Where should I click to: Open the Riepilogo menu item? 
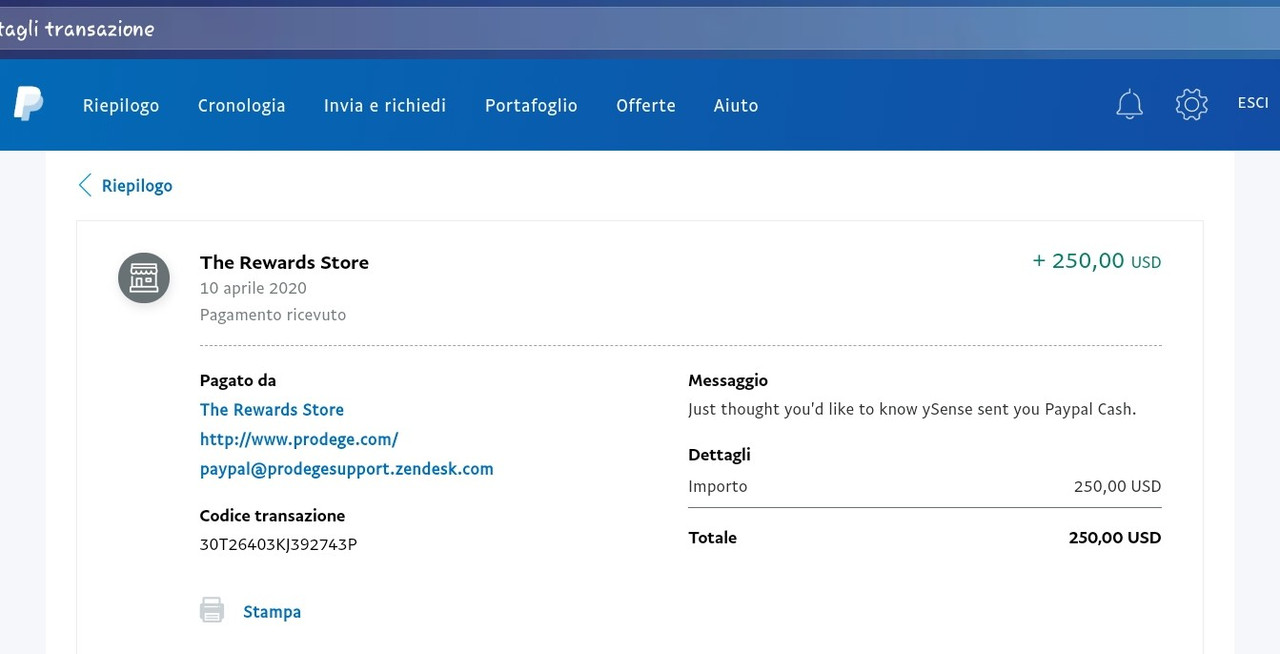click(121, 105)
